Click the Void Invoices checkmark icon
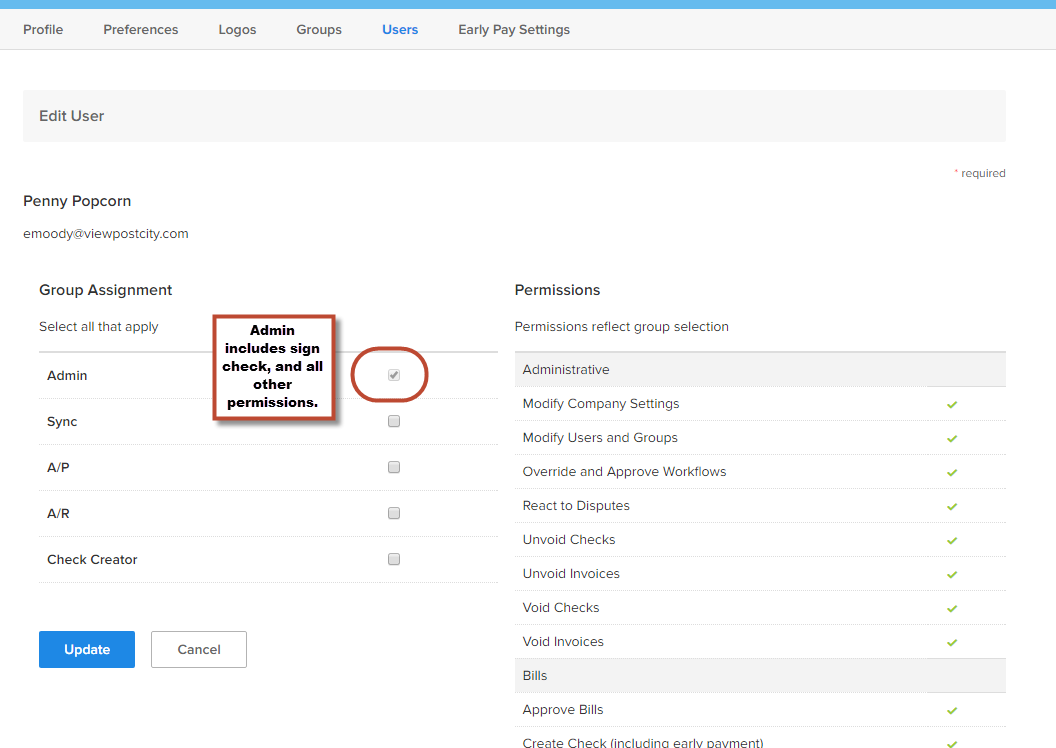Viewport: 1056px width, 748px height. click(952, 642)
